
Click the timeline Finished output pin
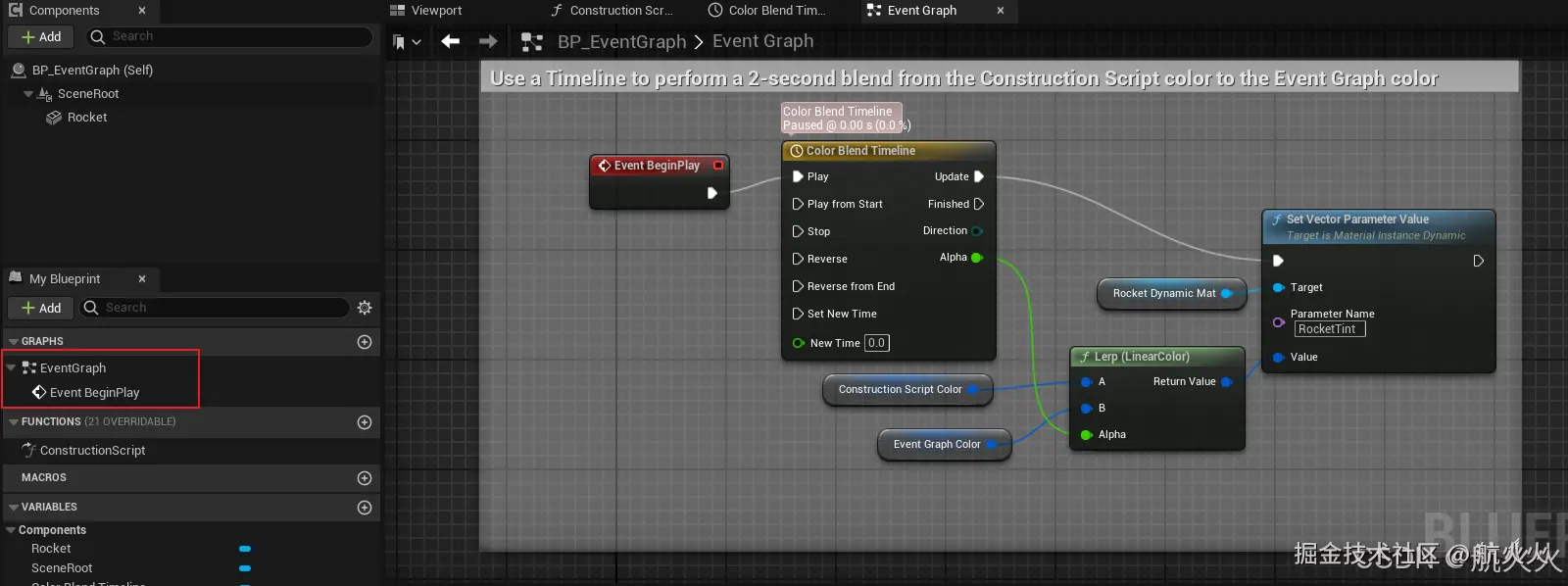click(x=978, y=204)
